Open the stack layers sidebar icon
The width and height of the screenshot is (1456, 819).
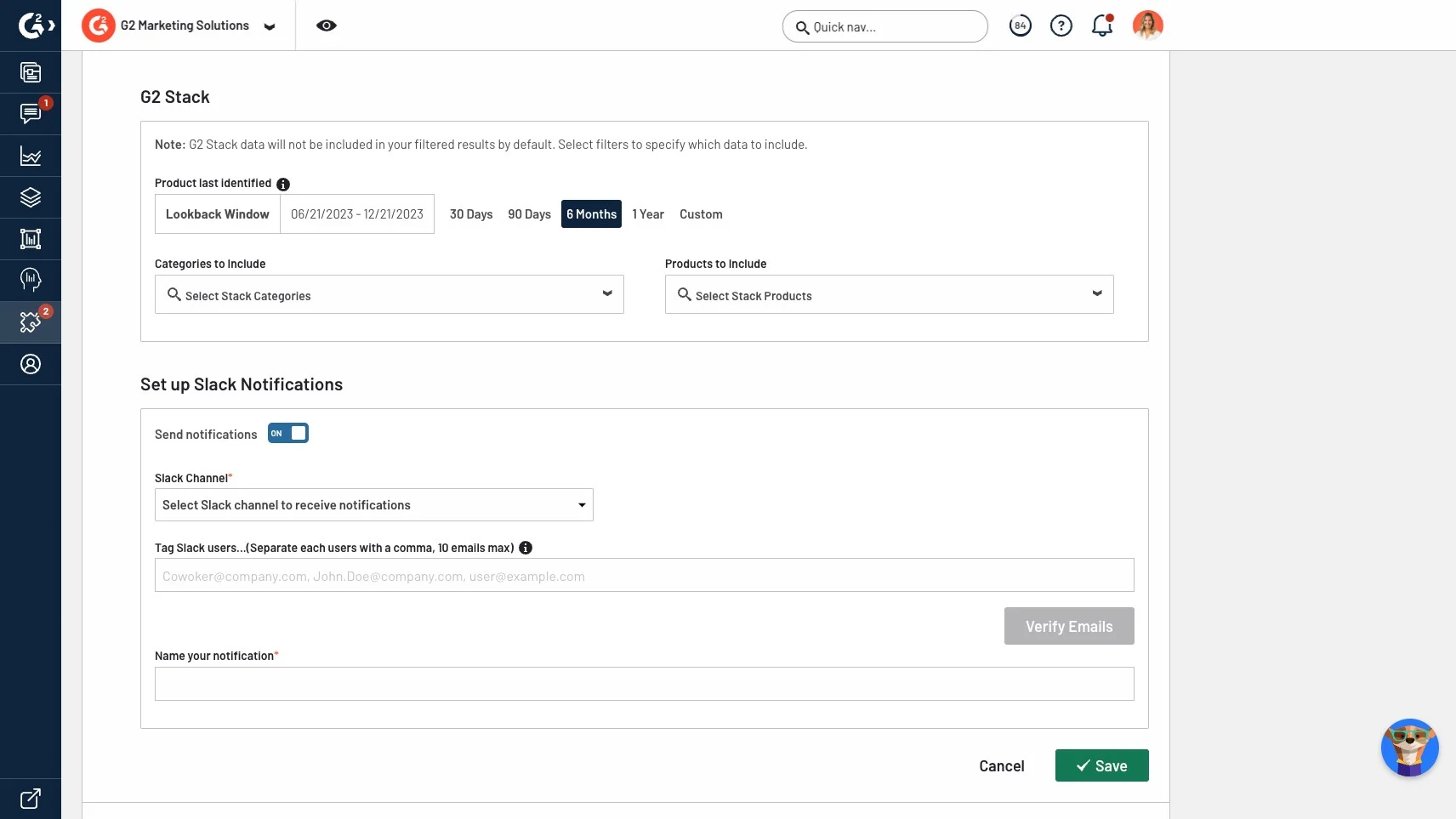(x=31, y=197)
